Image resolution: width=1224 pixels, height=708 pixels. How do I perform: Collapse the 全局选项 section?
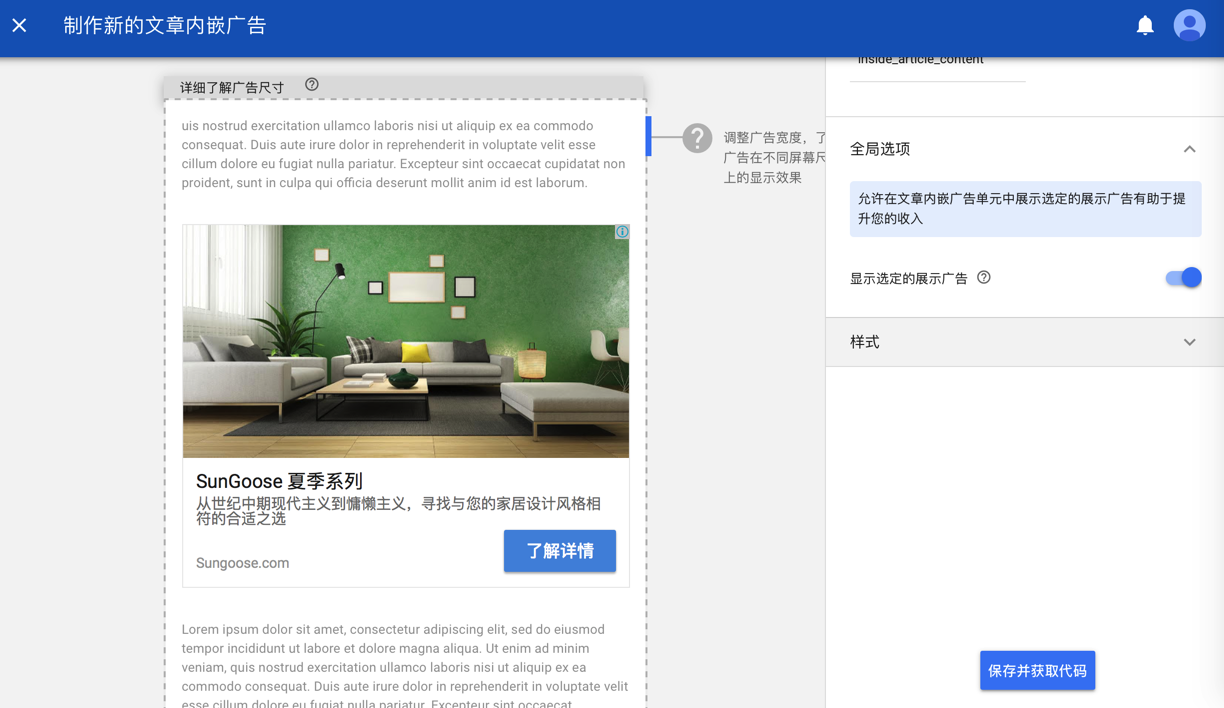1189,149
